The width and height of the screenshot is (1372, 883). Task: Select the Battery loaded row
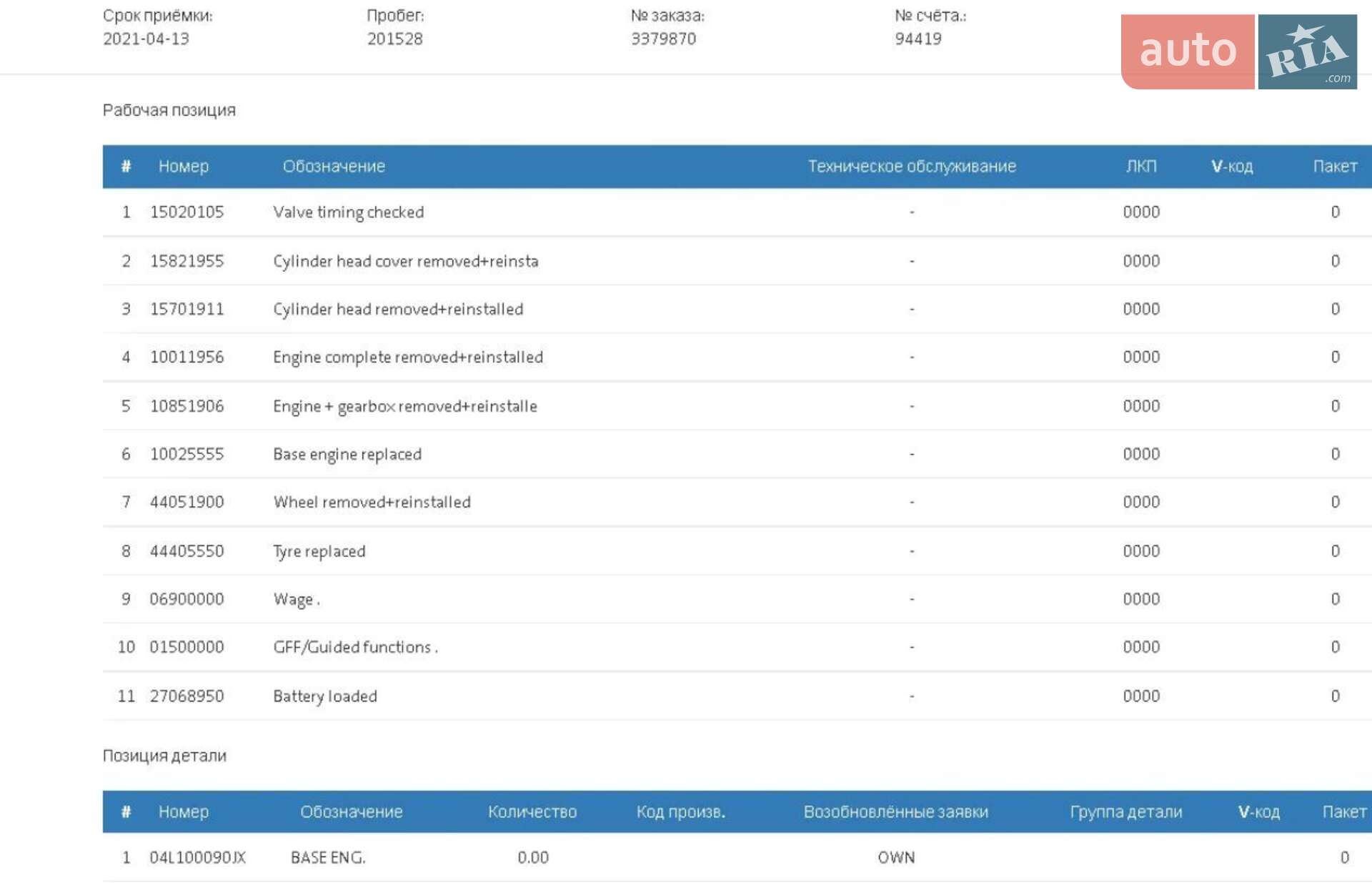tap(737, 696)
